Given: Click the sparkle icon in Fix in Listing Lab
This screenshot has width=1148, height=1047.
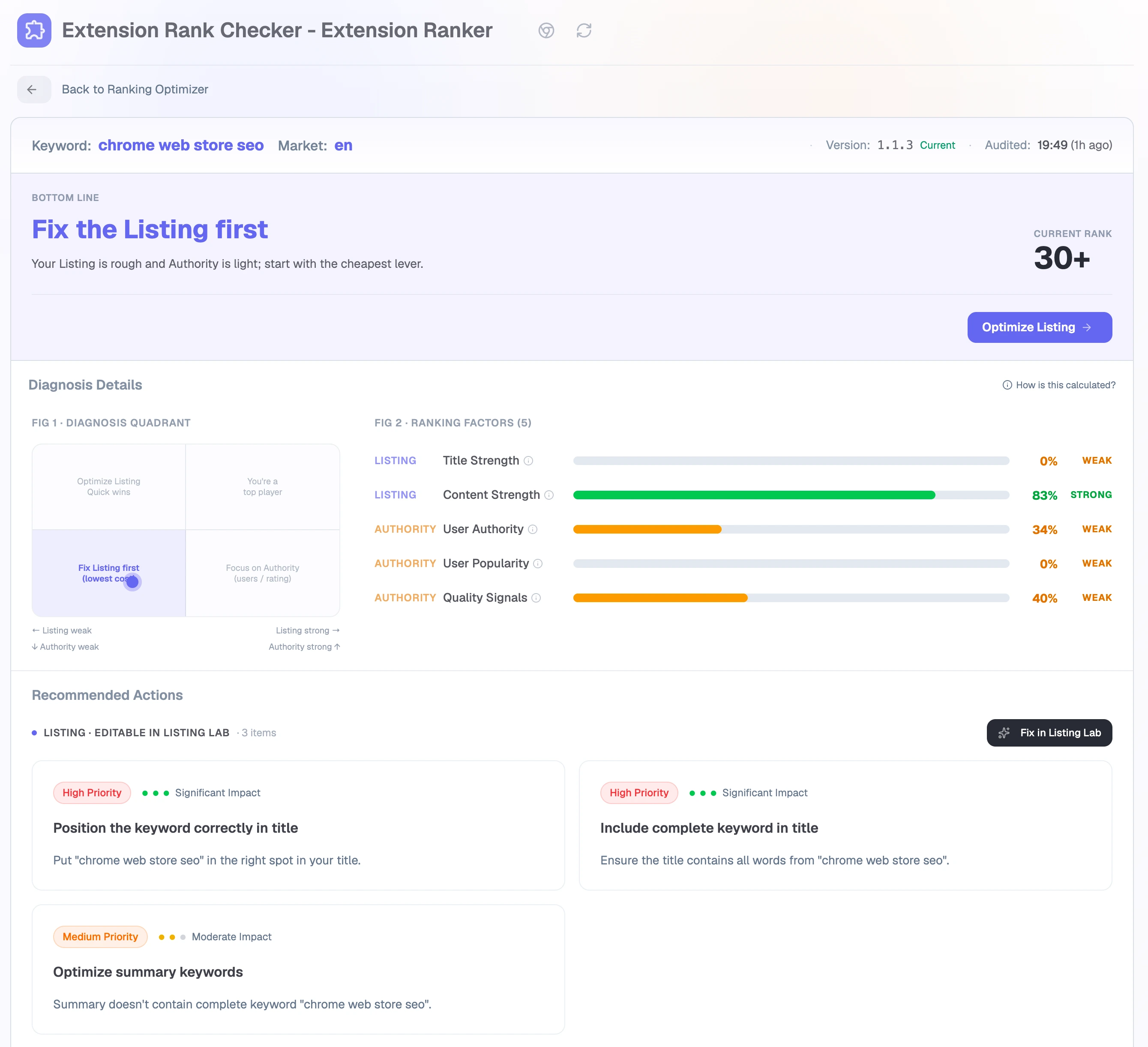Looking at the screenshot, I should (x=1004, y=732).
